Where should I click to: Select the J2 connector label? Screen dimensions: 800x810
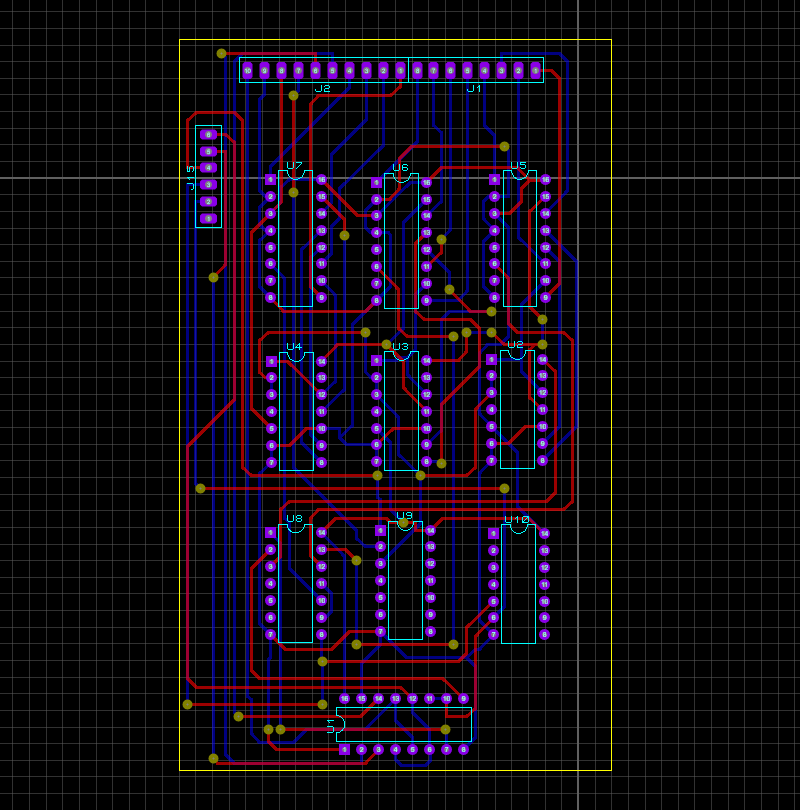[x=322, y=89]
